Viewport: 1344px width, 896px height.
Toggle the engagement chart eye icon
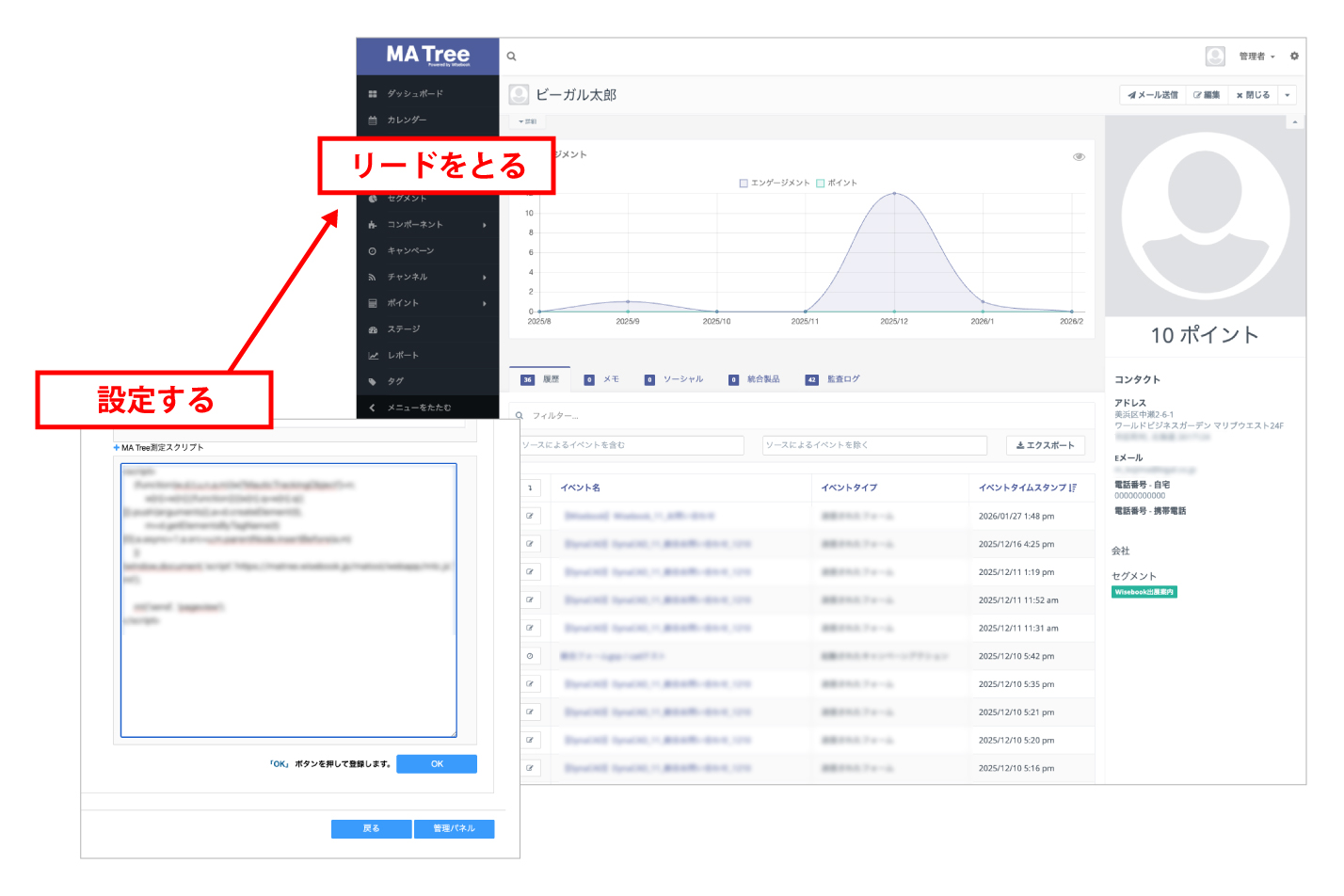click(1079, 156)
